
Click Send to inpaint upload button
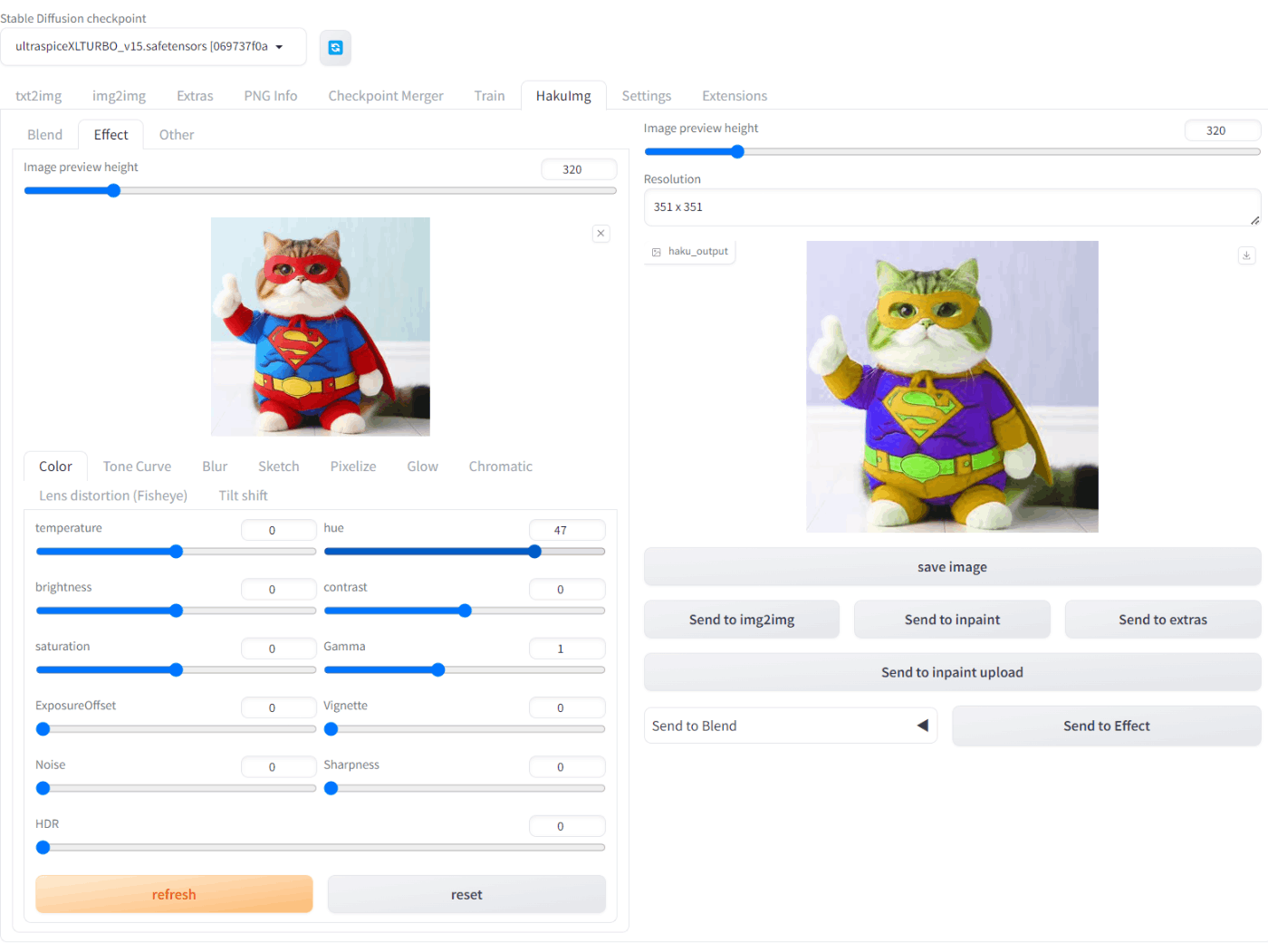(952, 672)
